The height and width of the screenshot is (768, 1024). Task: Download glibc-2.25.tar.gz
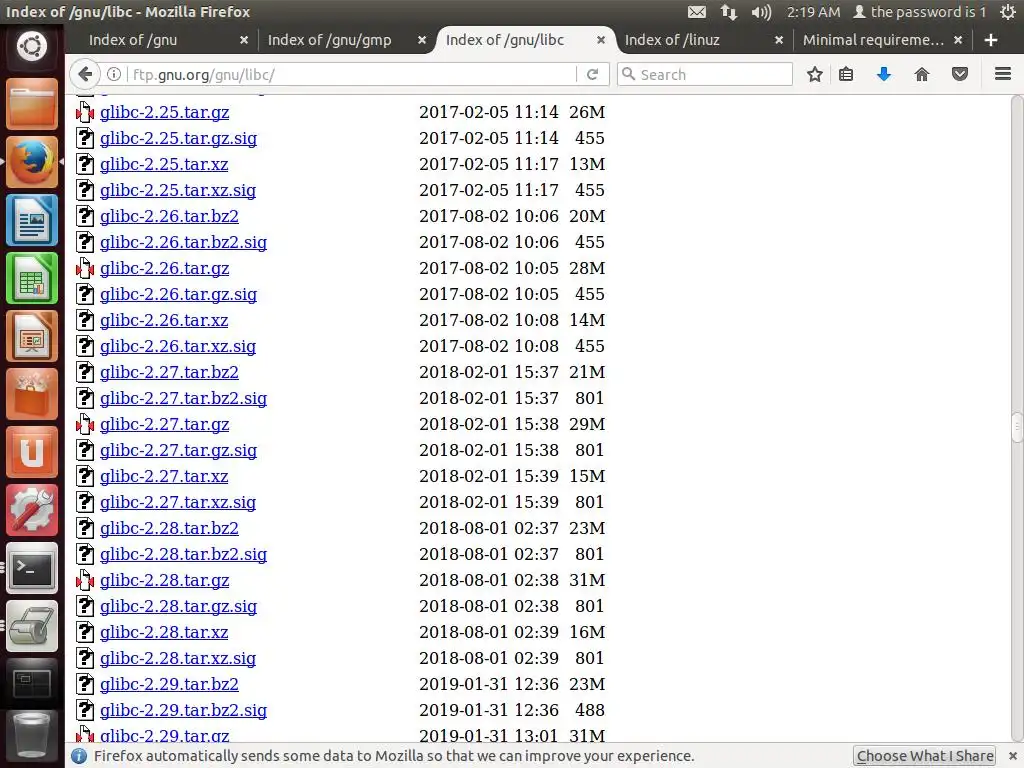coord(165,112)
